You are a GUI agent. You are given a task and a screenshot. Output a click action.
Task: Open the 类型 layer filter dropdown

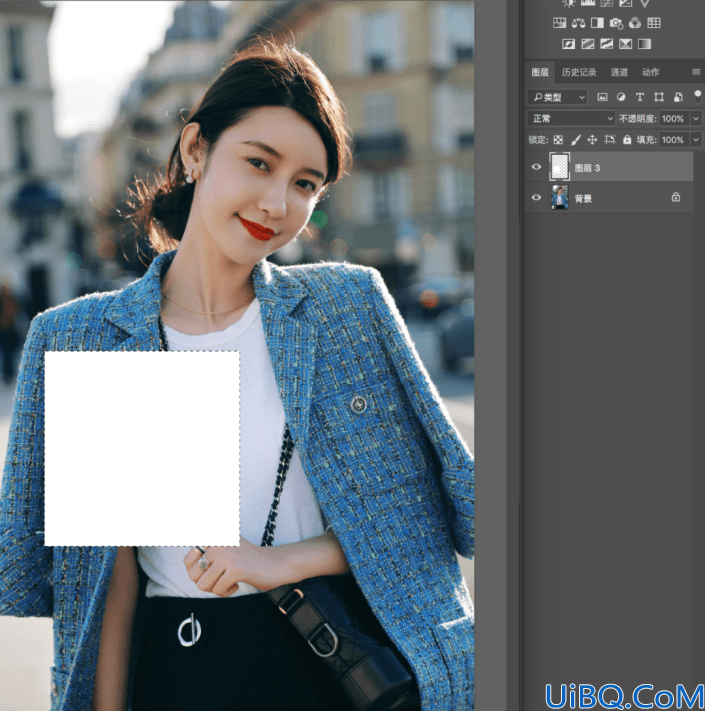click(557, 97)
